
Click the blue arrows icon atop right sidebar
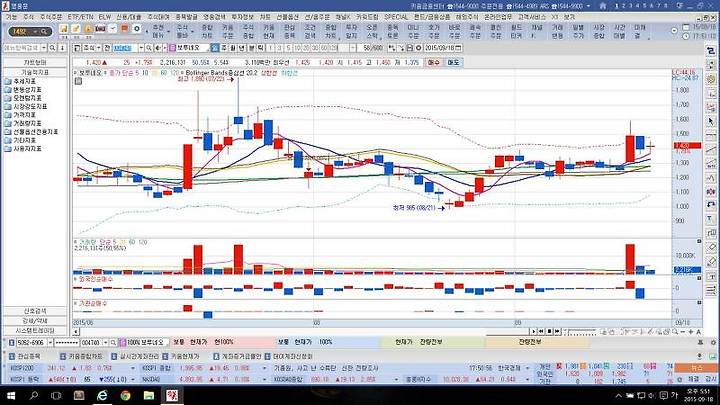pos(711,51)
